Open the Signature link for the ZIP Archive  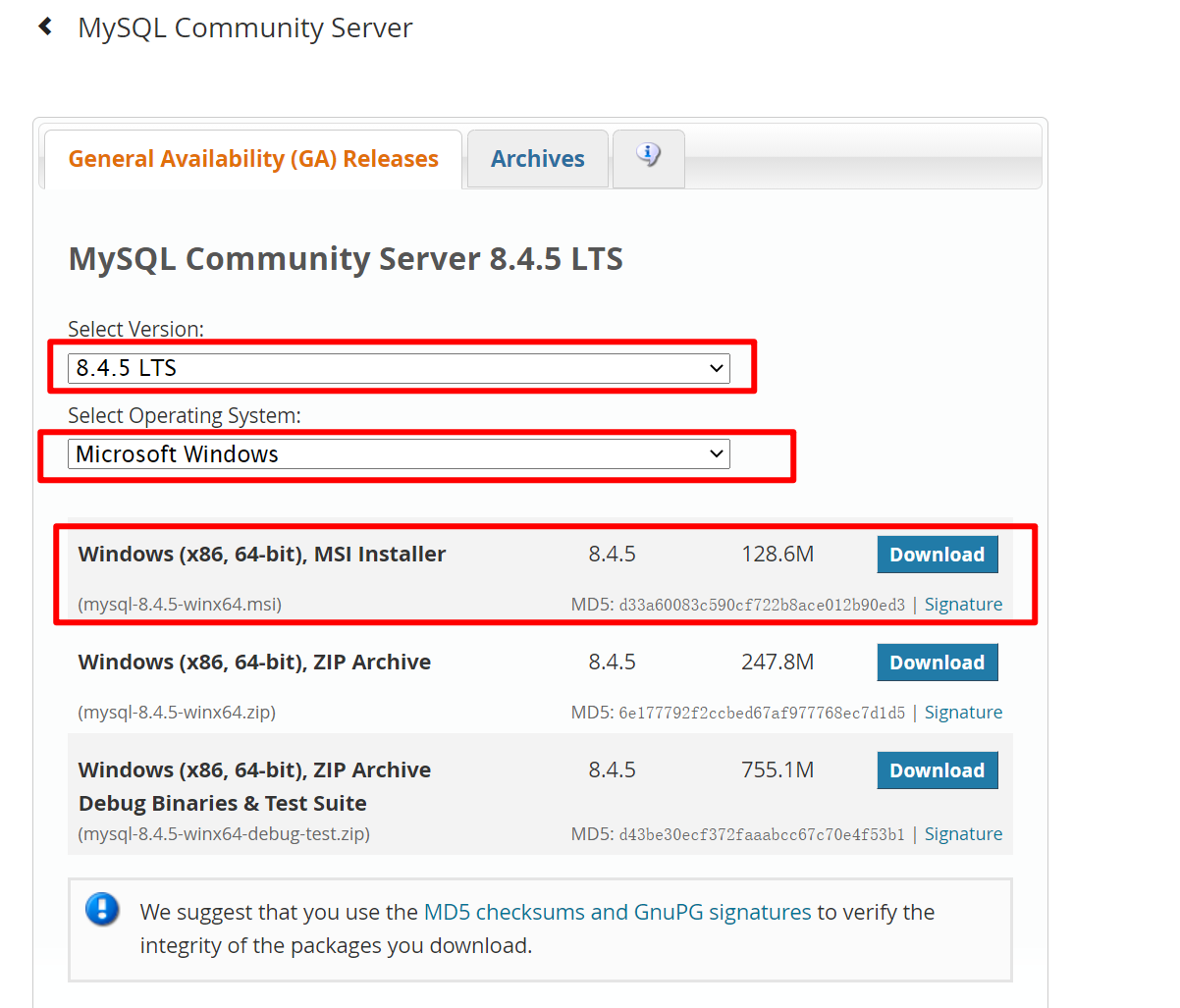(x=963, y=712)
